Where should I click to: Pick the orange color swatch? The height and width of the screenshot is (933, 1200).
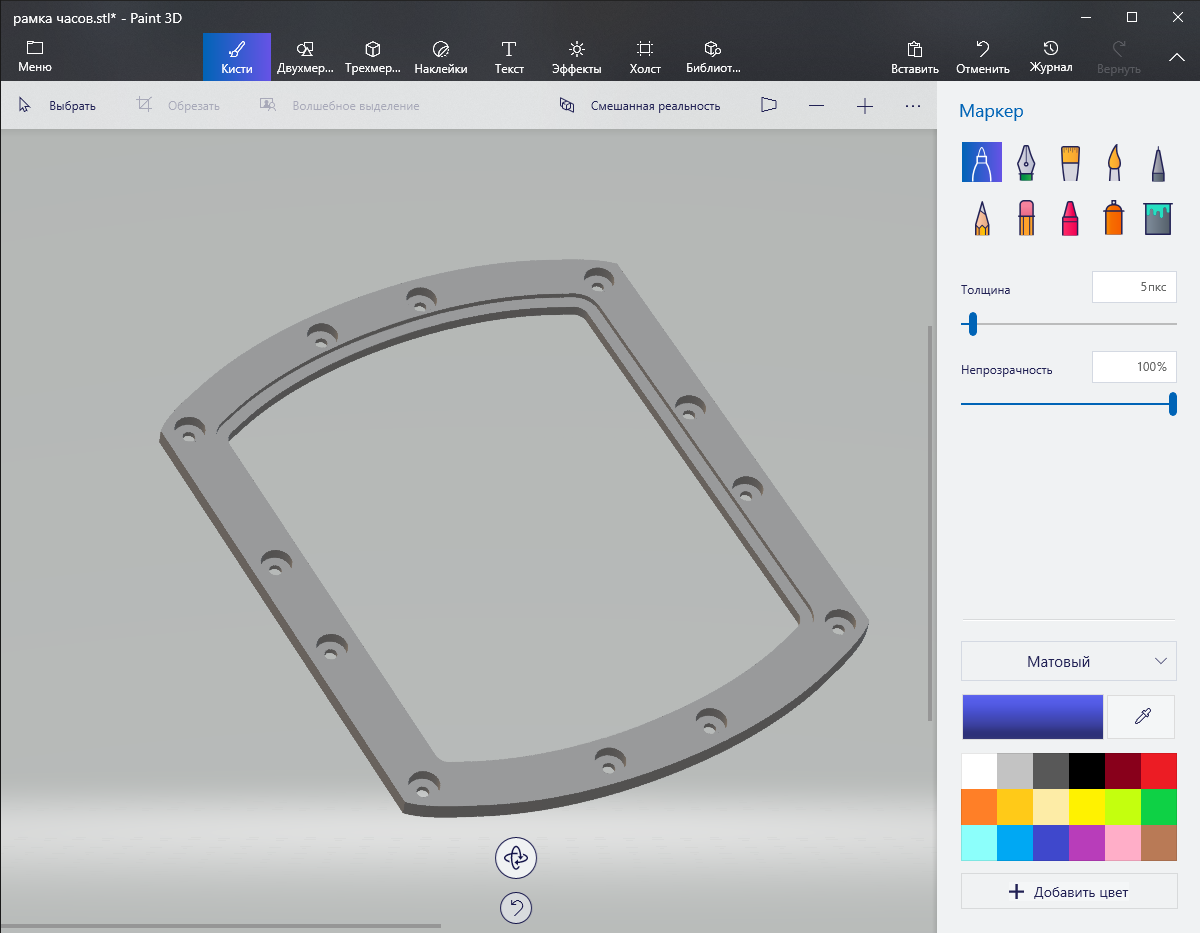point(979,807)
